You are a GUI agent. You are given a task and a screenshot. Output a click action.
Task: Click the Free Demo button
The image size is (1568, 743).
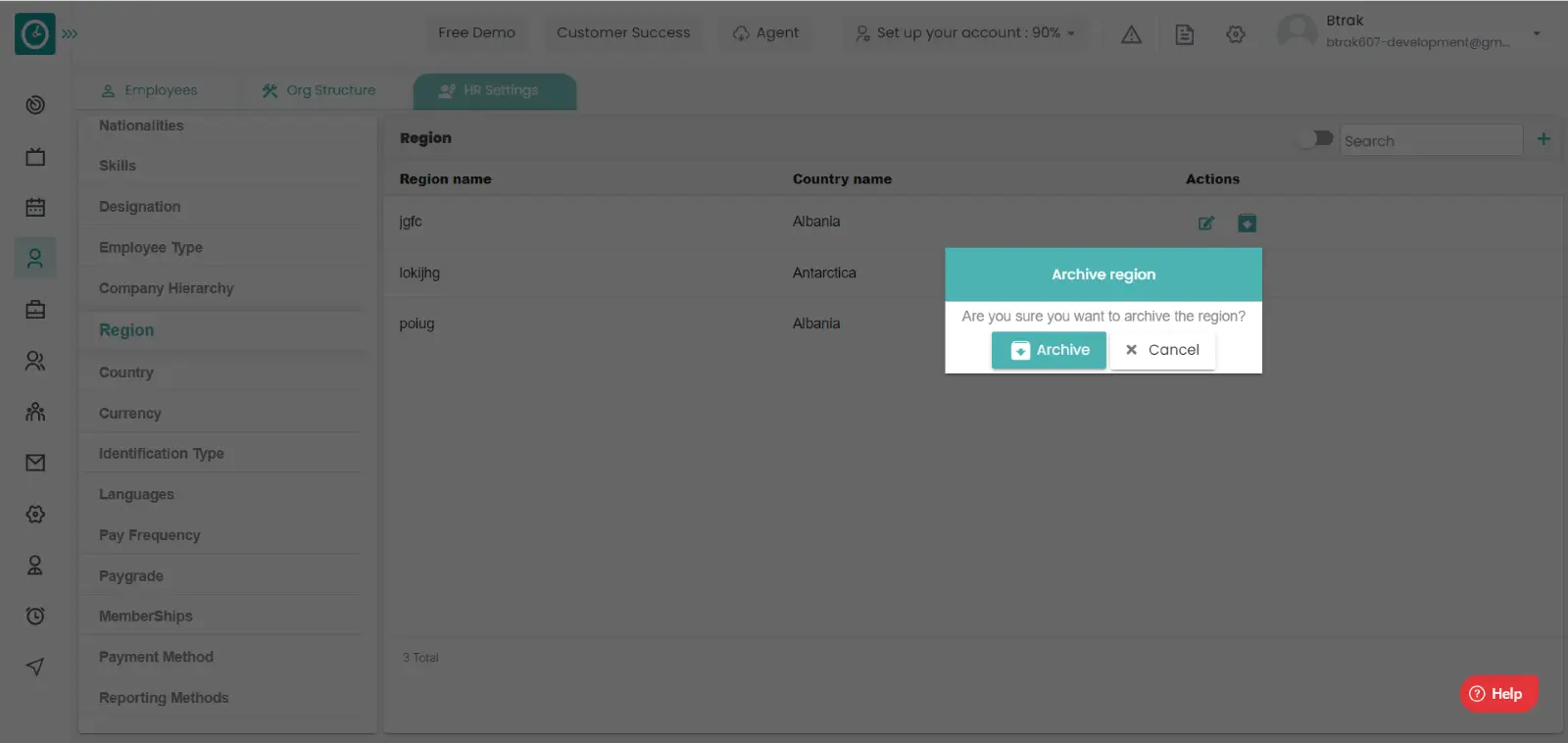click(x=476, y=32)
